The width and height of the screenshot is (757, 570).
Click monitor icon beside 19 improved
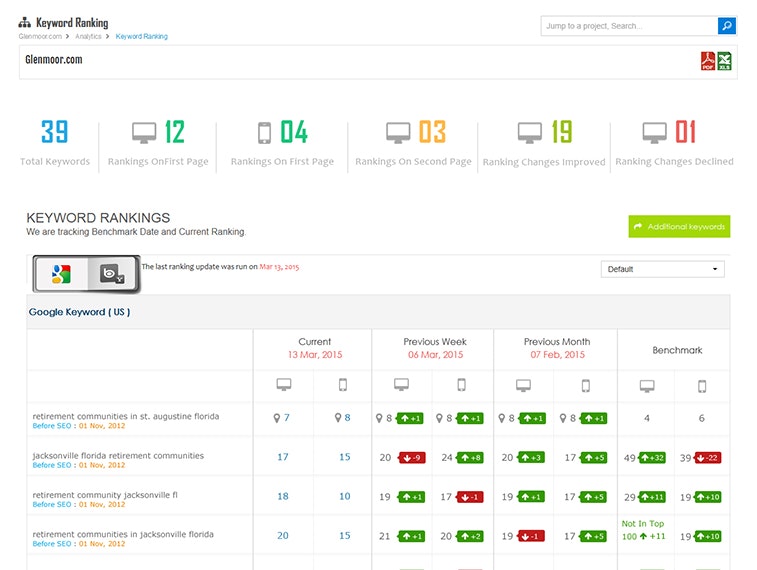(x=530, y=132)
